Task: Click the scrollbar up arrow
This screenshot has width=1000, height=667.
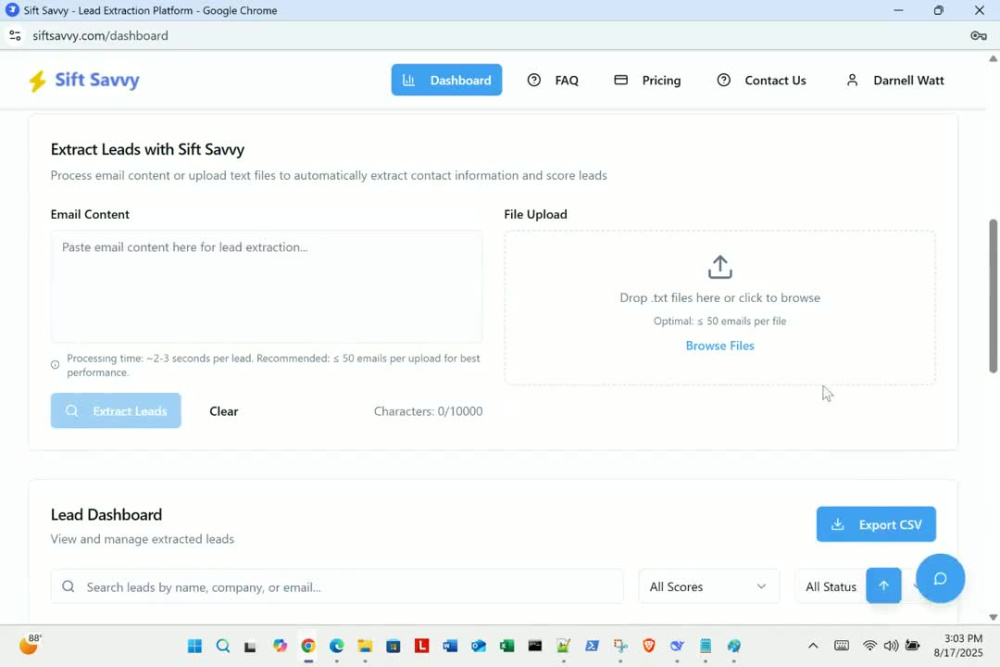Action: click(x=993, y=59)
